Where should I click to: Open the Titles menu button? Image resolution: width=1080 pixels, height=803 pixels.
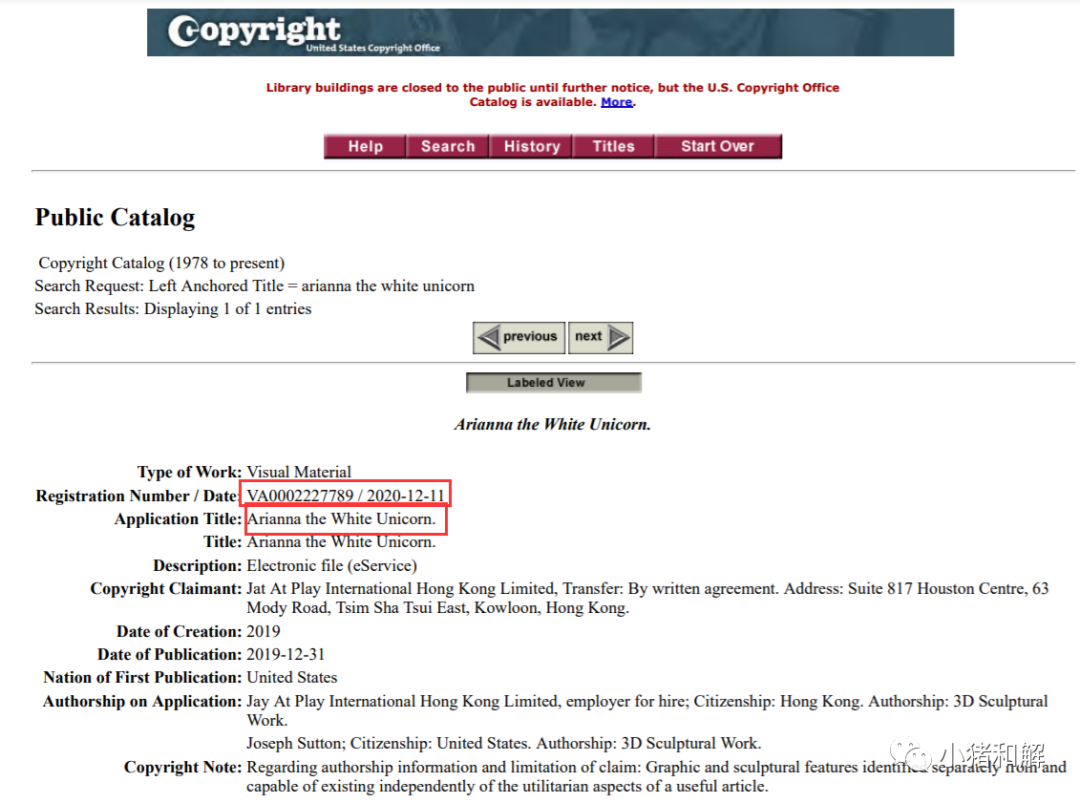coord(613,147)
